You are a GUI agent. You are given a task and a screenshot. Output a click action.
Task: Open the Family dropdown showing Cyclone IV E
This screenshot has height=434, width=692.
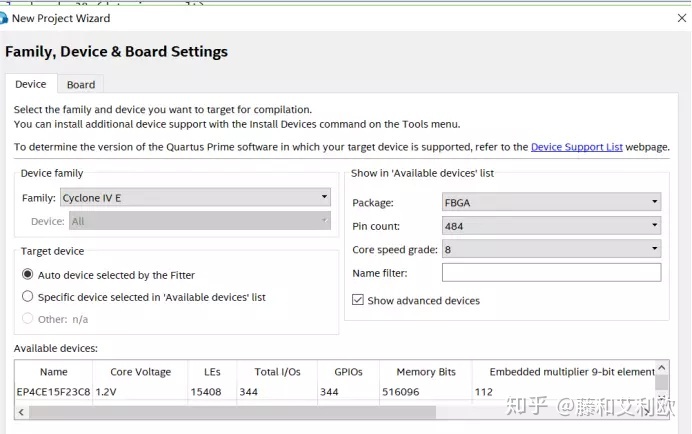pos(195,197)
